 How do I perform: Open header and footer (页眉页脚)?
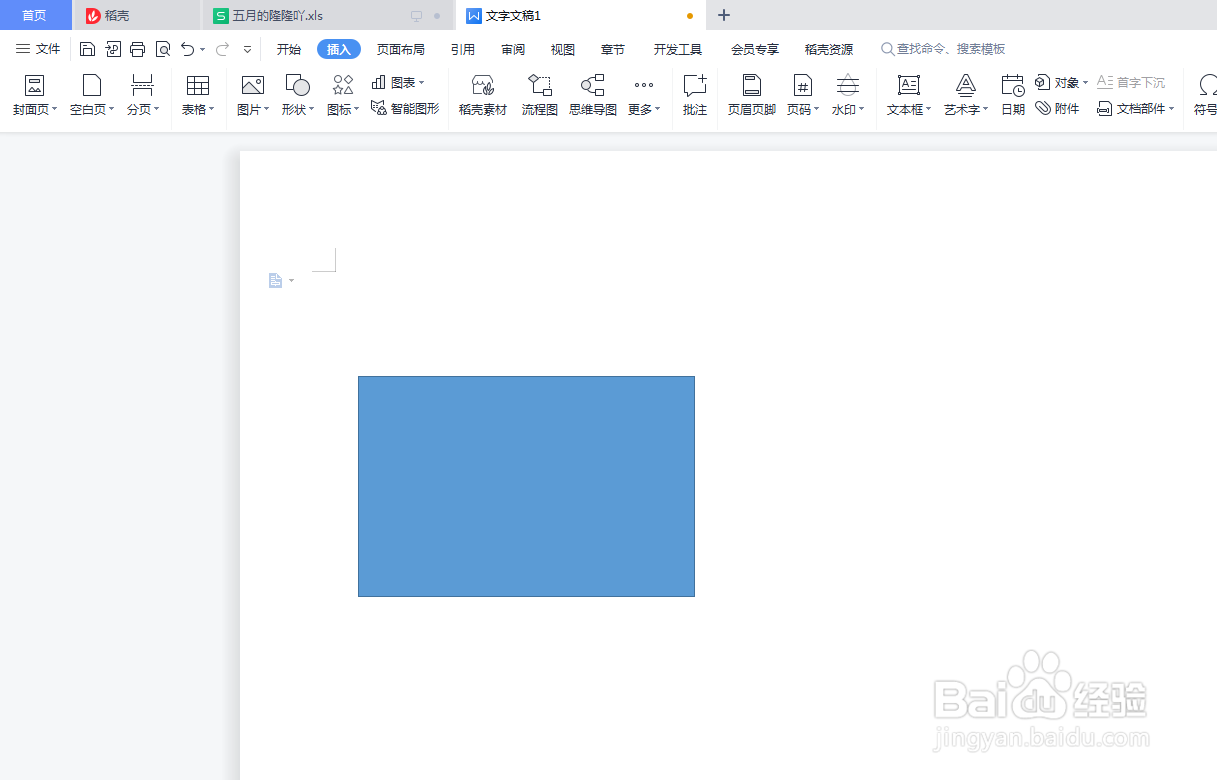point(752,95)
